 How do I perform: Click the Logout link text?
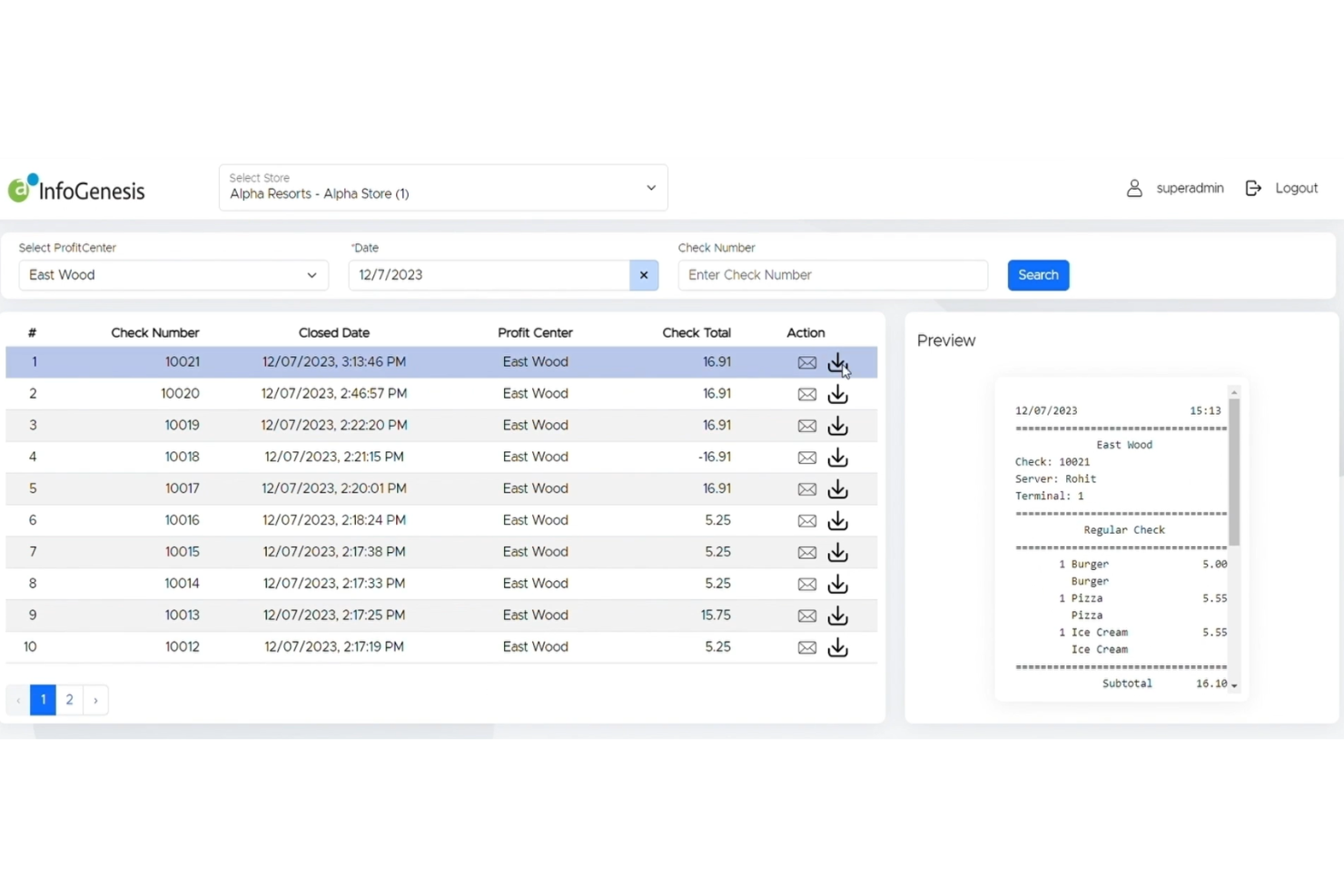(x=1296, y=188)
